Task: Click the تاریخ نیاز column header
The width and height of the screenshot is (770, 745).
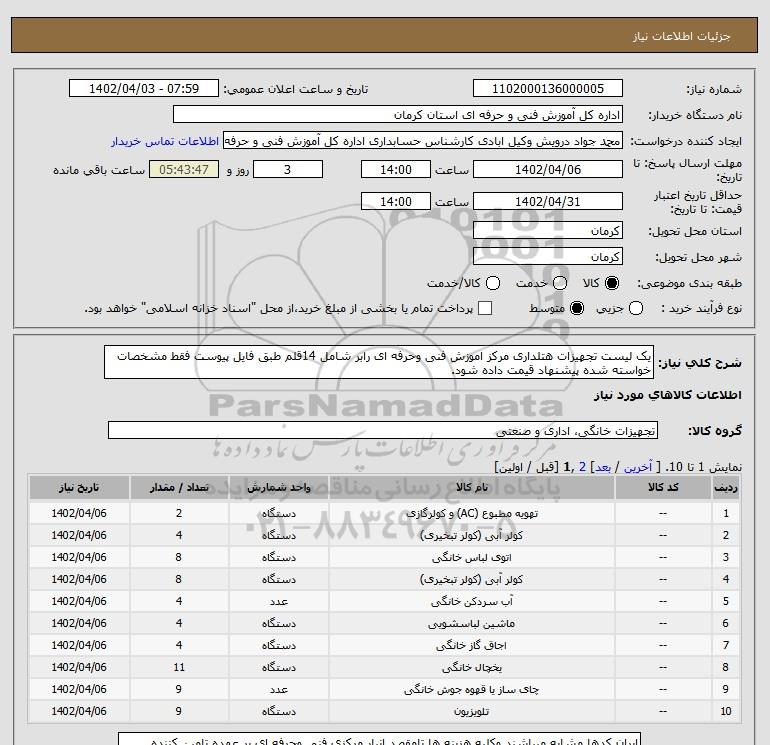Action: pos(79,488)
